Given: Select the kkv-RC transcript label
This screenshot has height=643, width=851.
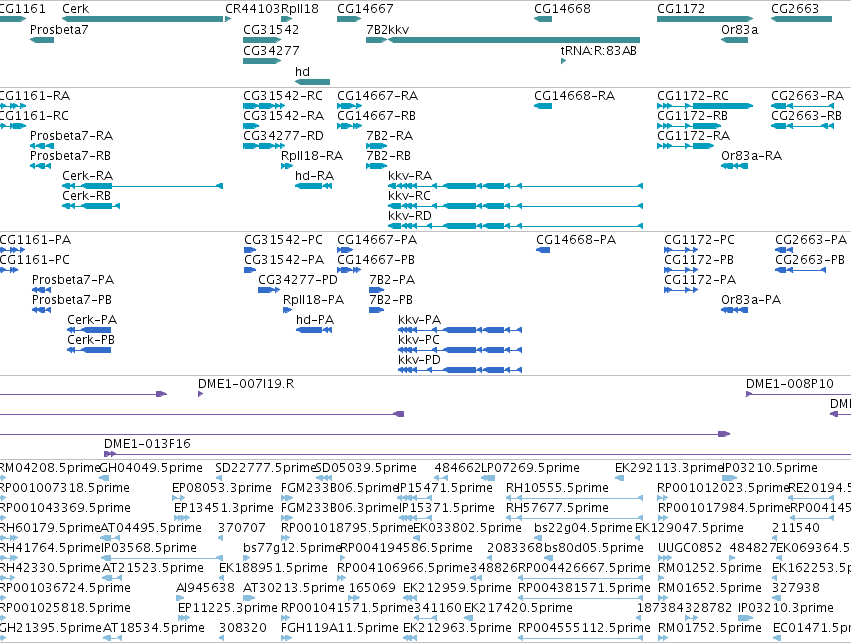Looking at the screenshot, I should 409,196.
